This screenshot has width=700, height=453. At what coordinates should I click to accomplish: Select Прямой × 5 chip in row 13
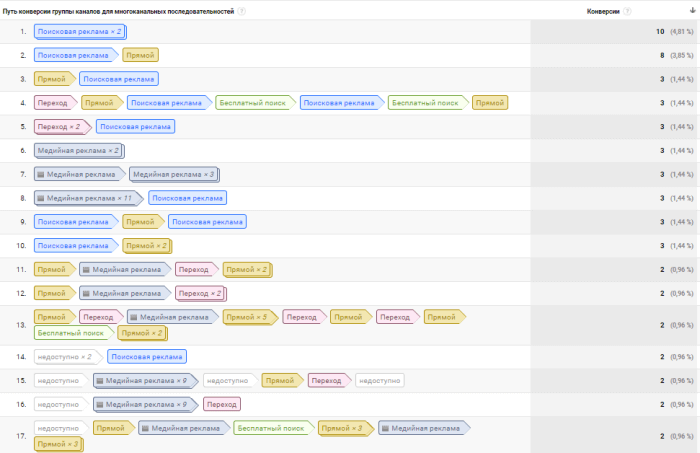(250, 317)
